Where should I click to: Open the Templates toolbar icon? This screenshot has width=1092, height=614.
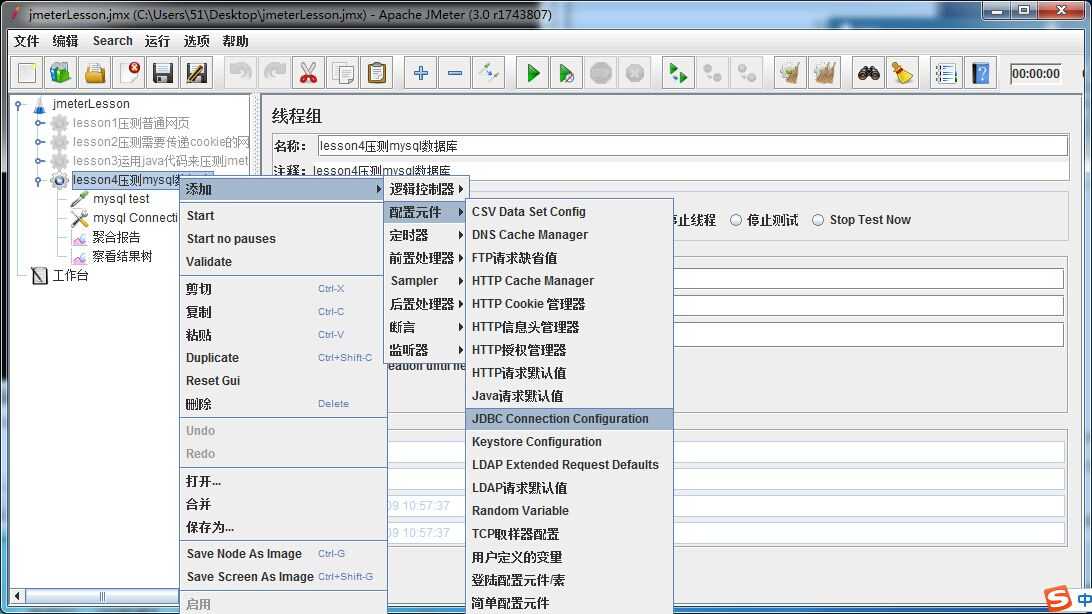61,73
